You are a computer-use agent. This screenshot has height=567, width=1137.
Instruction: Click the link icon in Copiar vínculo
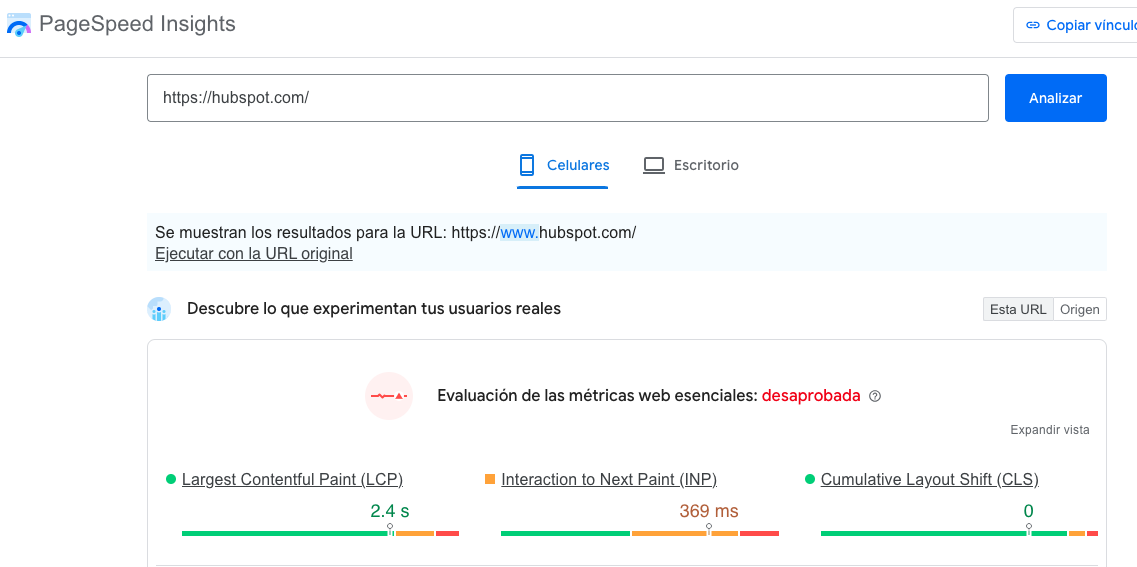click(1033, 25)
